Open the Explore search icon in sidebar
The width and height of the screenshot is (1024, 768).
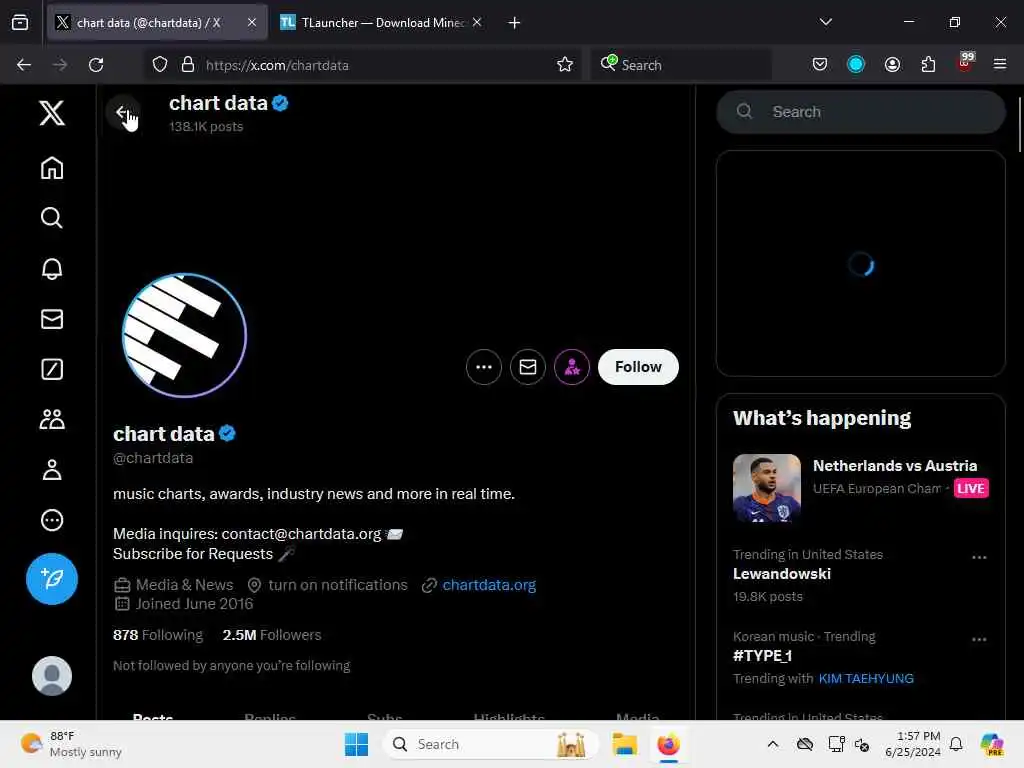(52, 217)
